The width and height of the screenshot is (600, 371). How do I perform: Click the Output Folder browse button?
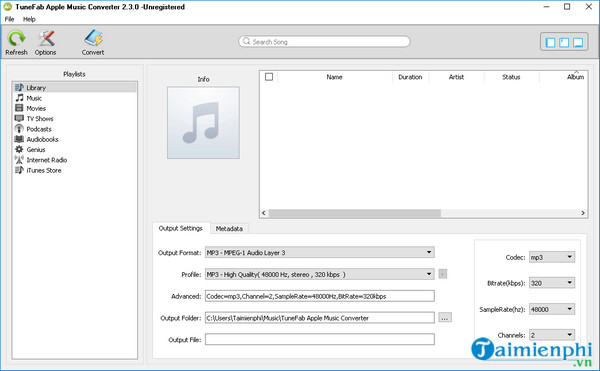[x=445, y=318]
